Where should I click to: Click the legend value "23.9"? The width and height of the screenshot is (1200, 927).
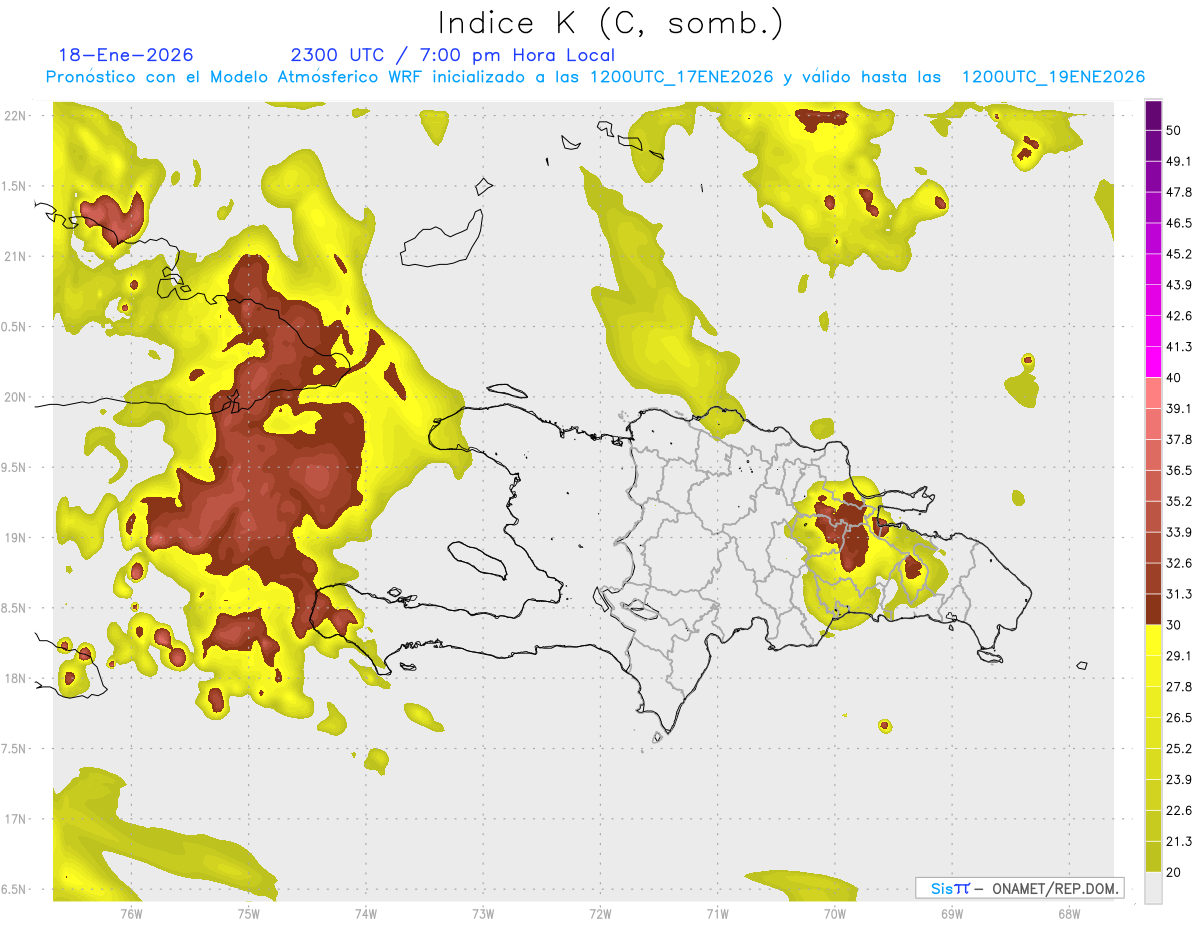tap(1179, 781)
